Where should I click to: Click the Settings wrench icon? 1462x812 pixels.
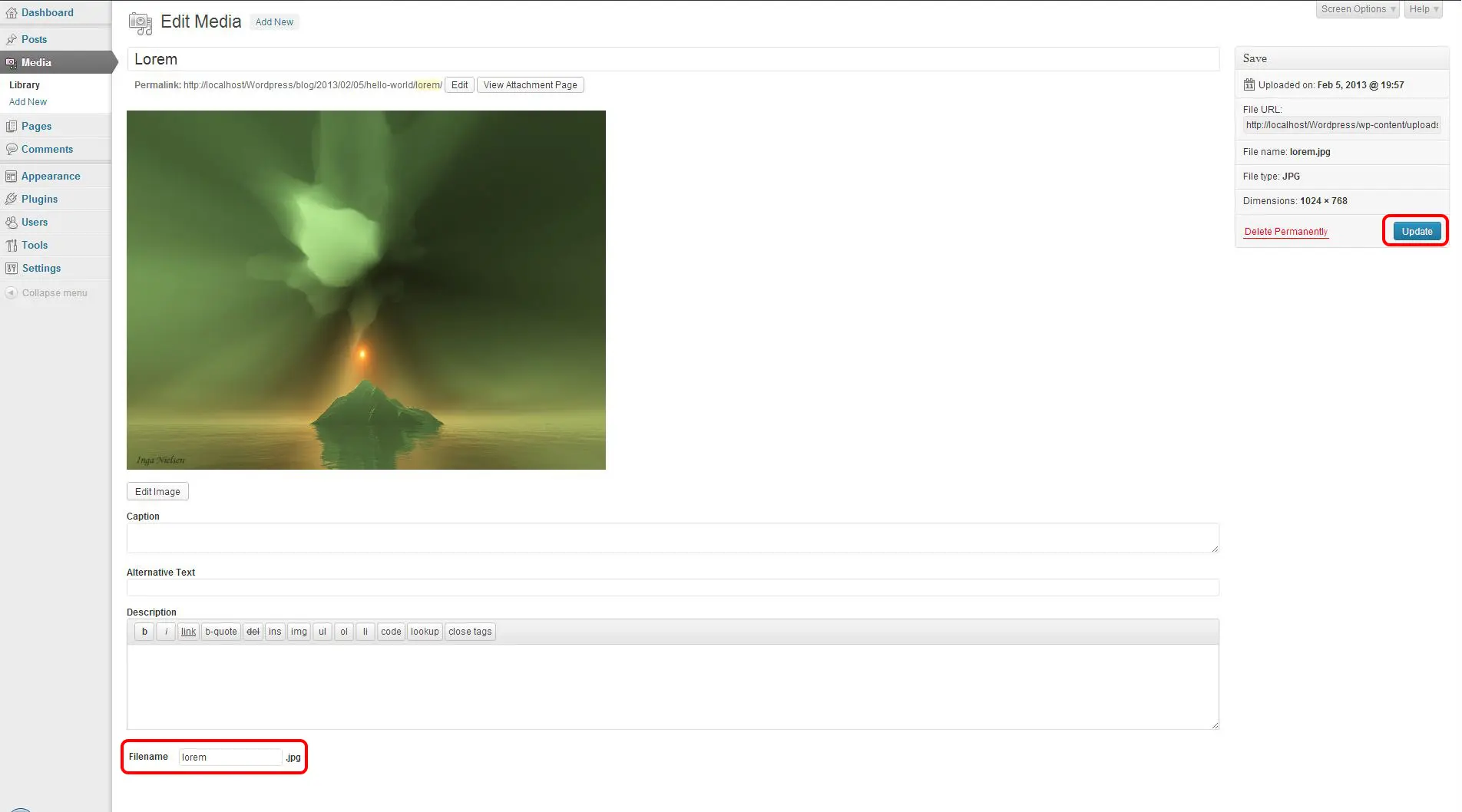(x=12, y=268)
